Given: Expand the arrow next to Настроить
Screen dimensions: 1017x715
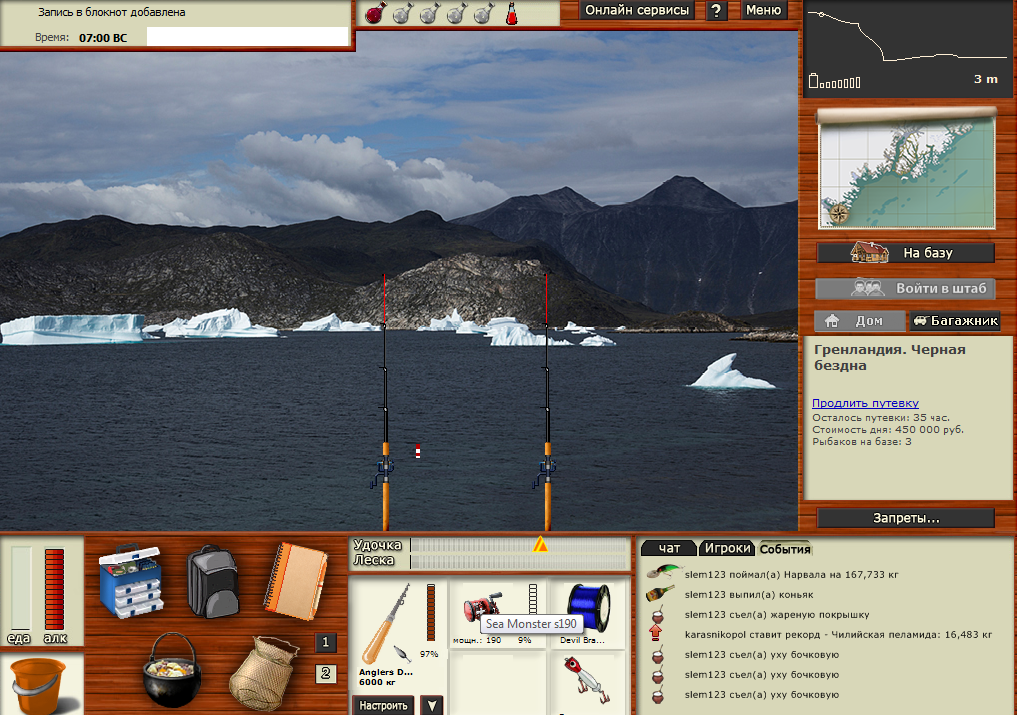Looking at the screenshot, I should click(431, 705).
